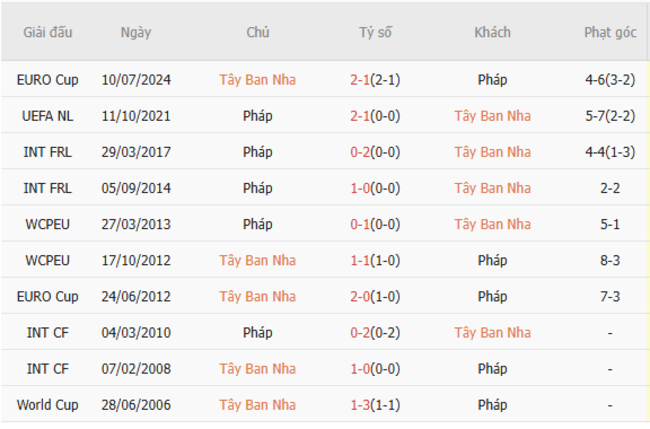Click Tây Ban Nha in the 24/06/2012 row
The width and height of the screenshot is (650, 429).
[x=257, y=296]
